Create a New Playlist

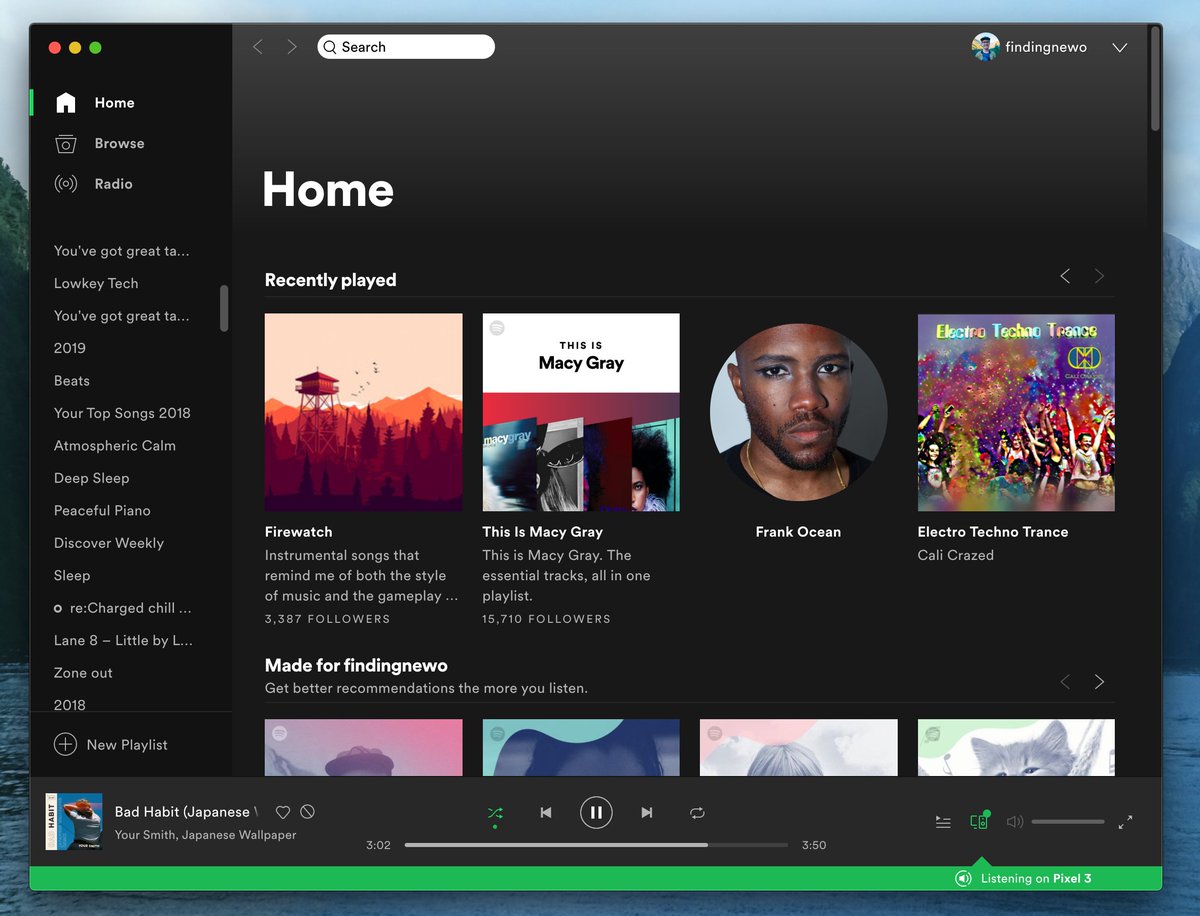tap(127, 745)
